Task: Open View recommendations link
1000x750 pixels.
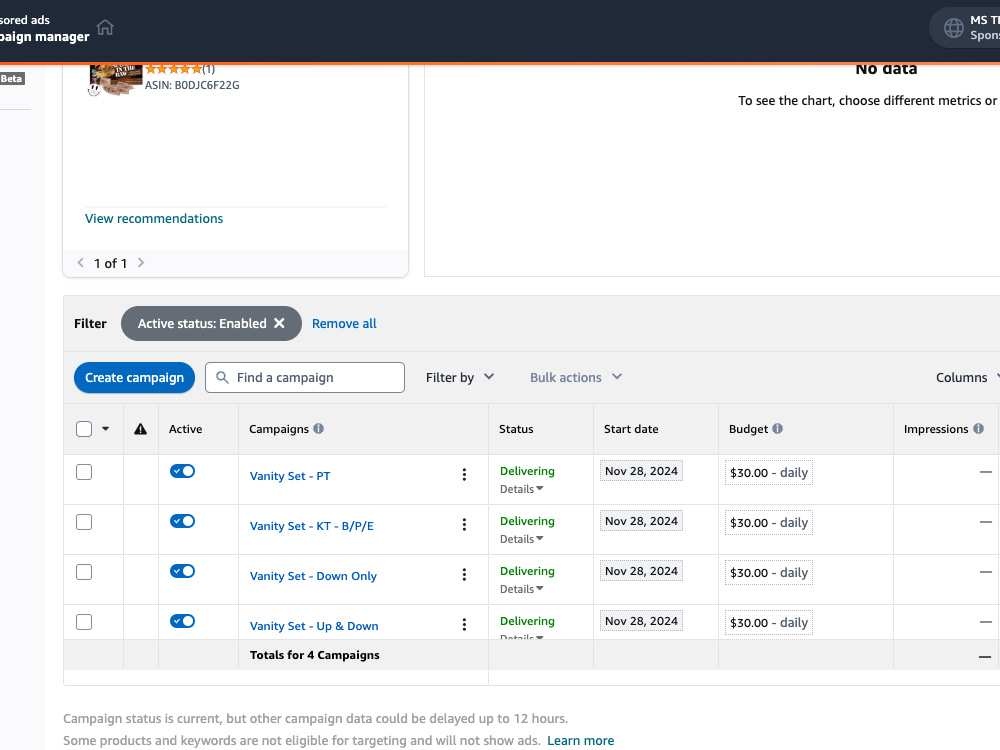Action: click(x=154, y=218)
